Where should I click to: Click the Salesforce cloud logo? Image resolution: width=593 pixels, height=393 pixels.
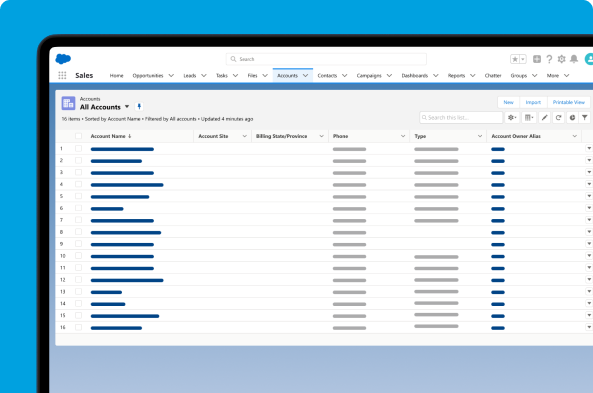point(63,59)
